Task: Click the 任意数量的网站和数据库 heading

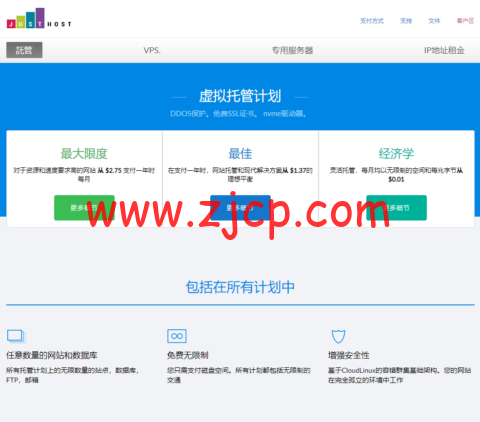Action: (52, 355)
